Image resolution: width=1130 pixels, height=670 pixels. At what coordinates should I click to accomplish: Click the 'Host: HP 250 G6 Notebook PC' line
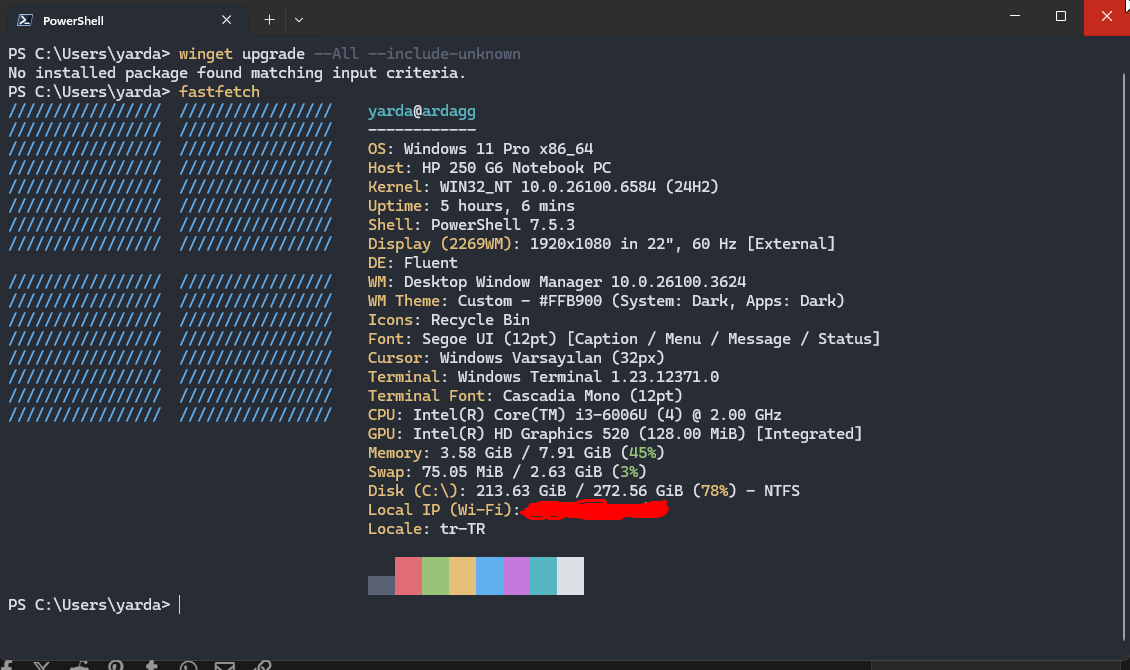(x=489, y=168)
